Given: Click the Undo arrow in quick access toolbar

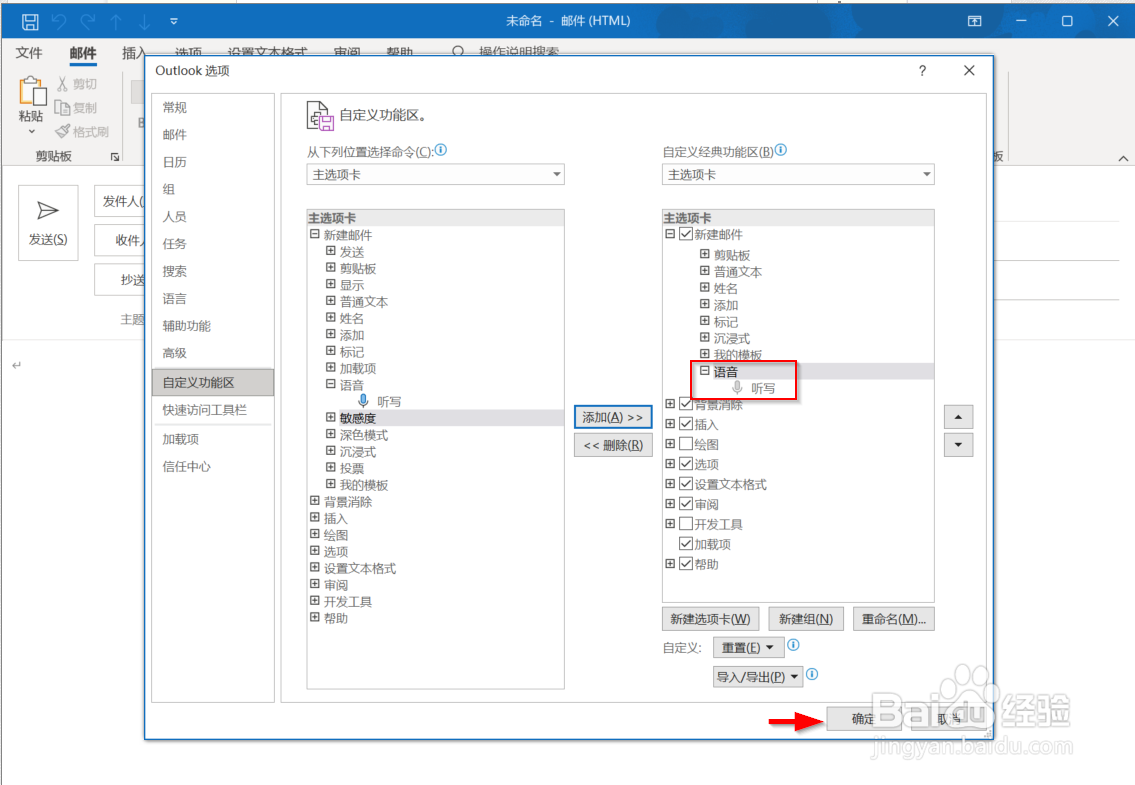Looking at the screenshot, I should (x=59, y=22).
